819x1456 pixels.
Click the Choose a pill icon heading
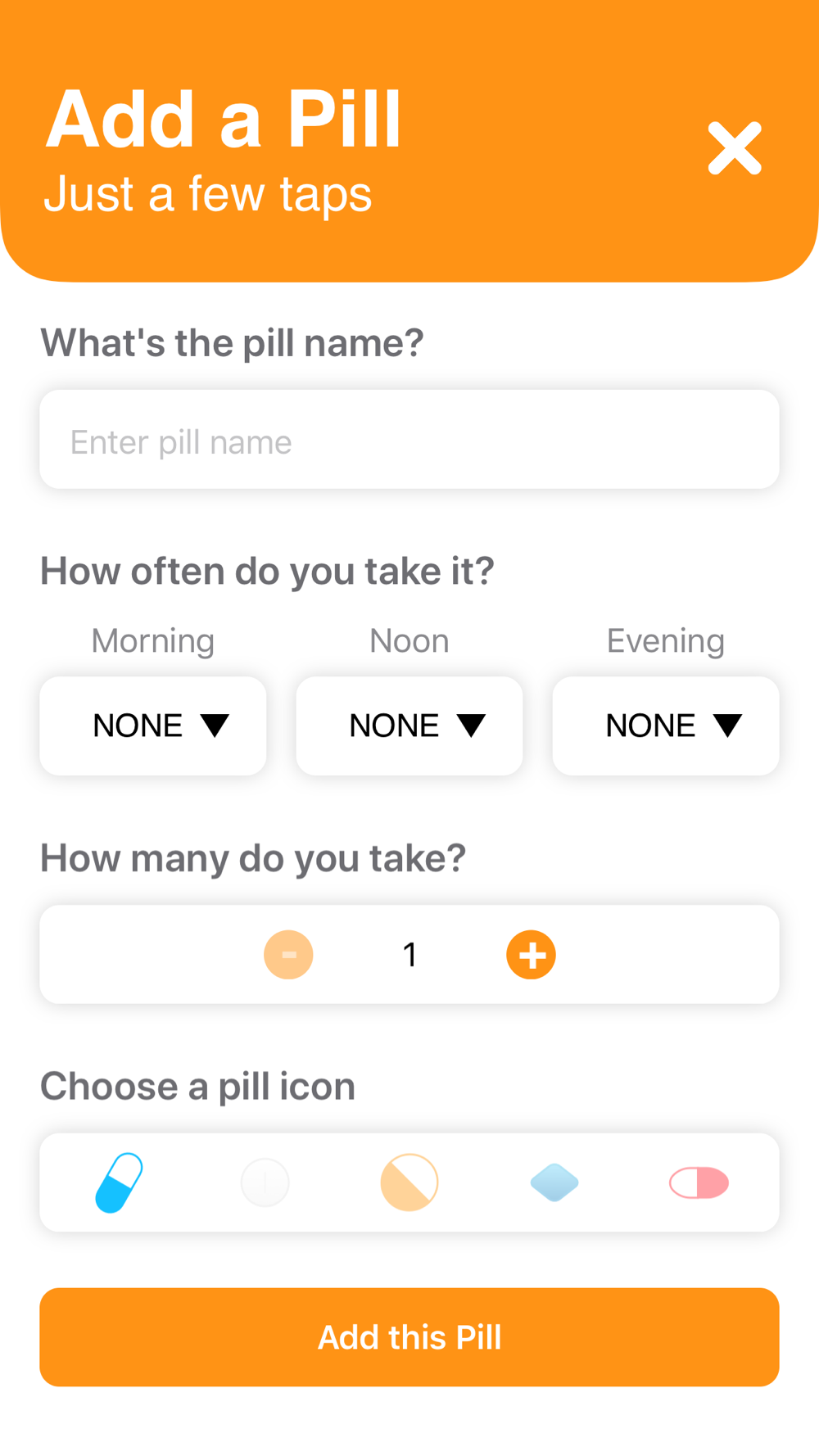(x=197, y=1087)
